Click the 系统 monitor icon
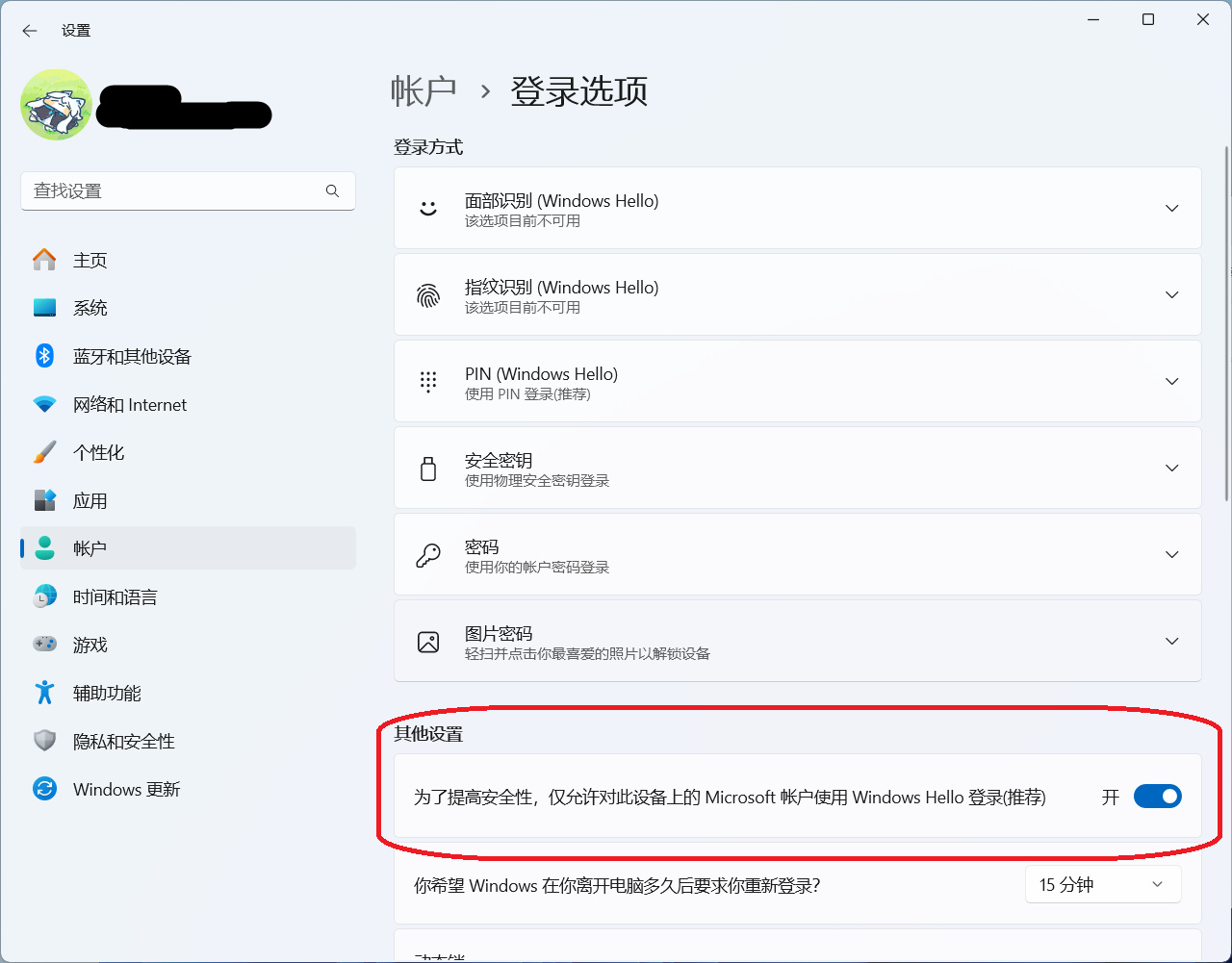Viewport: 1232px width, 963px height. [44, 308]
